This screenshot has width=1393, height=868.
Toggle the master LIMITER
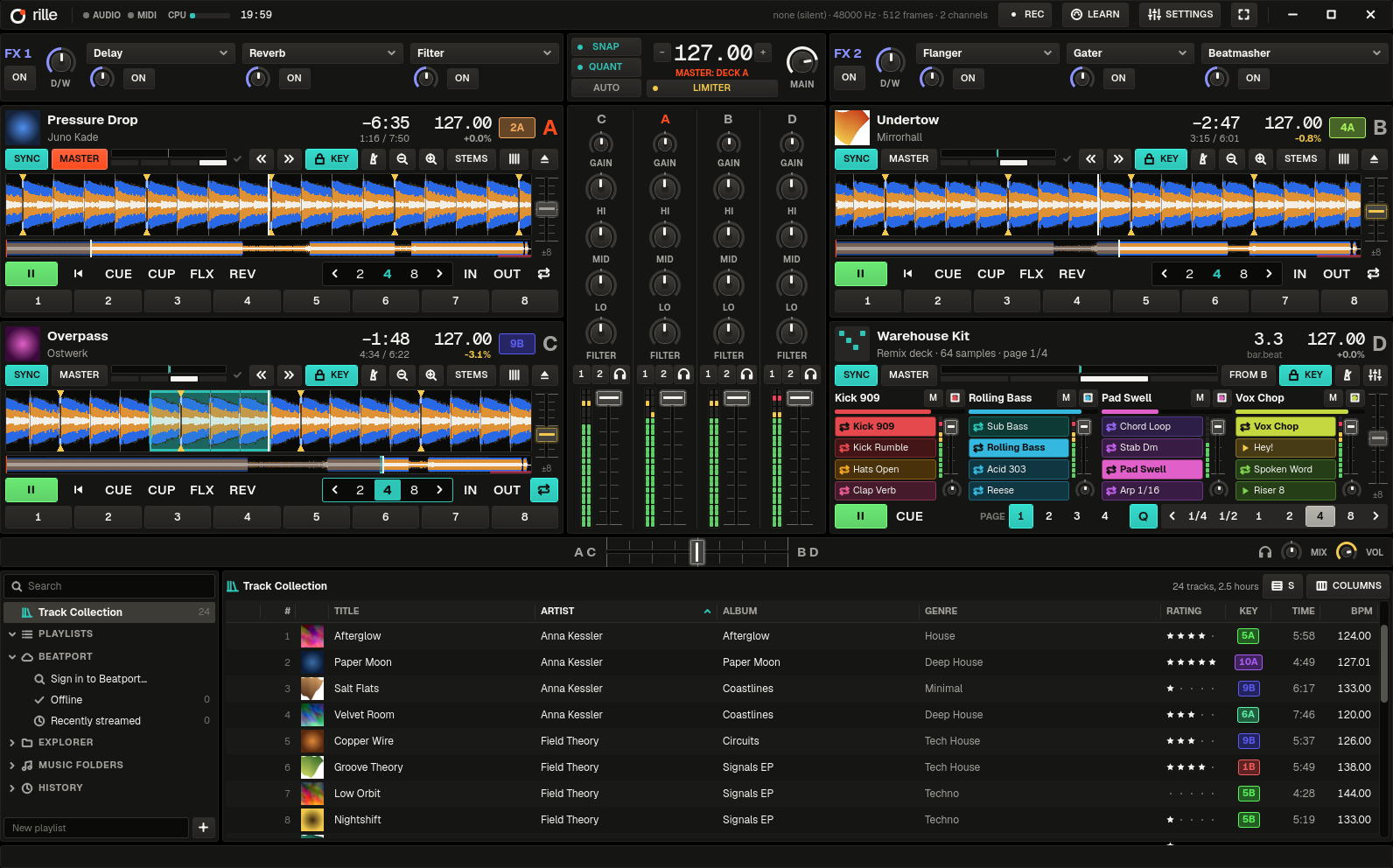(711, 88)
